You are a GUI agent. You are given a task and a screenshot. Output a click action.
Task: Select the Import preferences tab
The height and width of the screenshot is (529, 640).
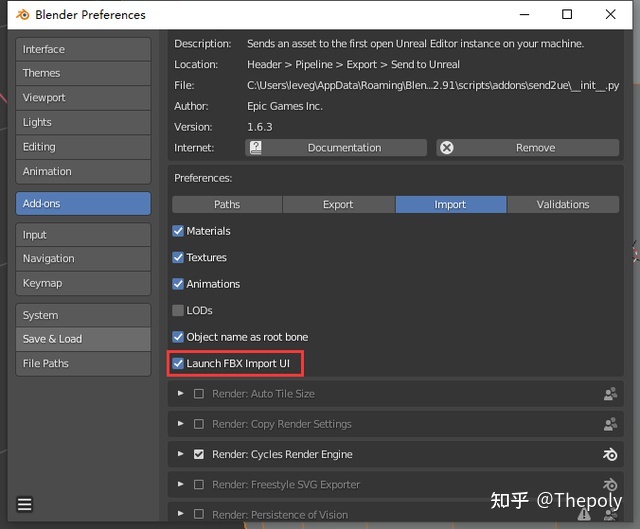point(451,204)
